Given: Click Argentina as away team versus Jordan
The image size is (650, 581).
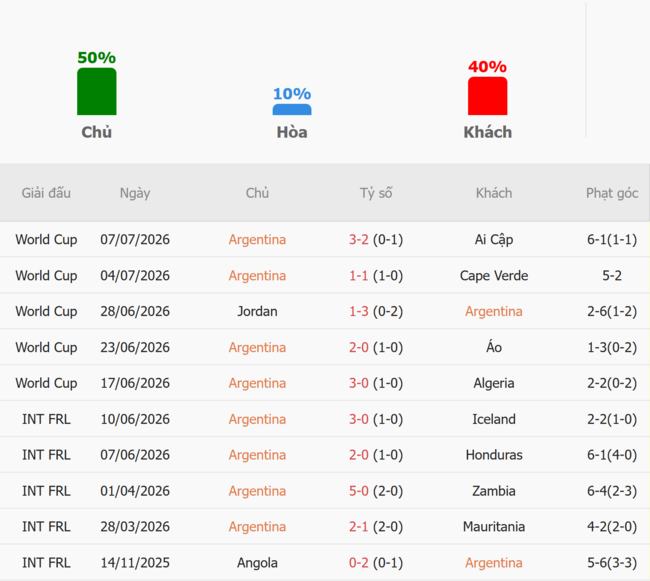Looking at the screenshot, I should pyautogui.click(x=494, y=311).
